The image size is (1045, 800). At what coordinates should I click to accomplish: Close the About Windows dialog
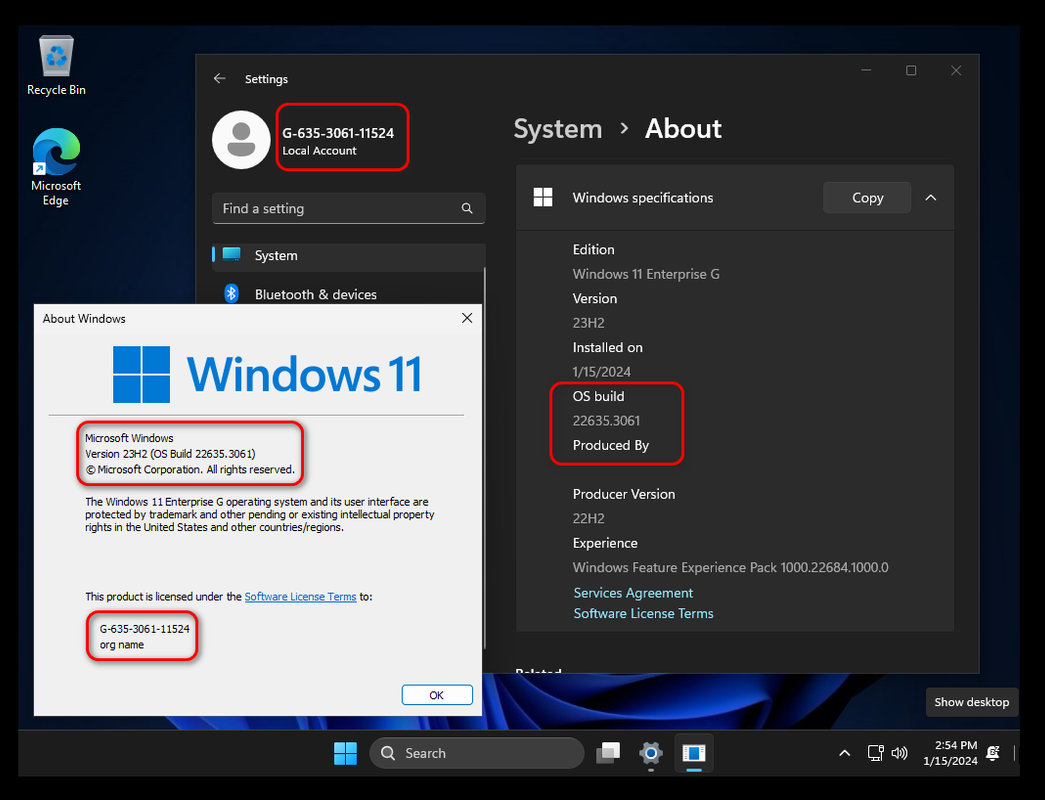coord(467,318)
